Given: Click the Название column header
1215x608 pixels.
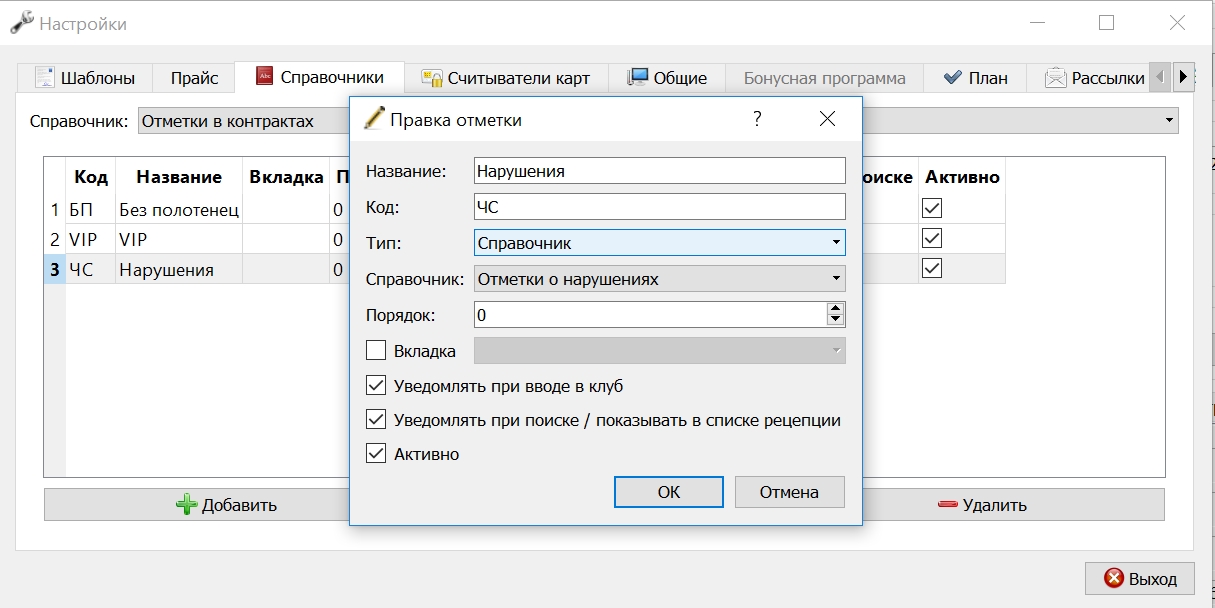Looking at the screenshot, I should (179, 177).
